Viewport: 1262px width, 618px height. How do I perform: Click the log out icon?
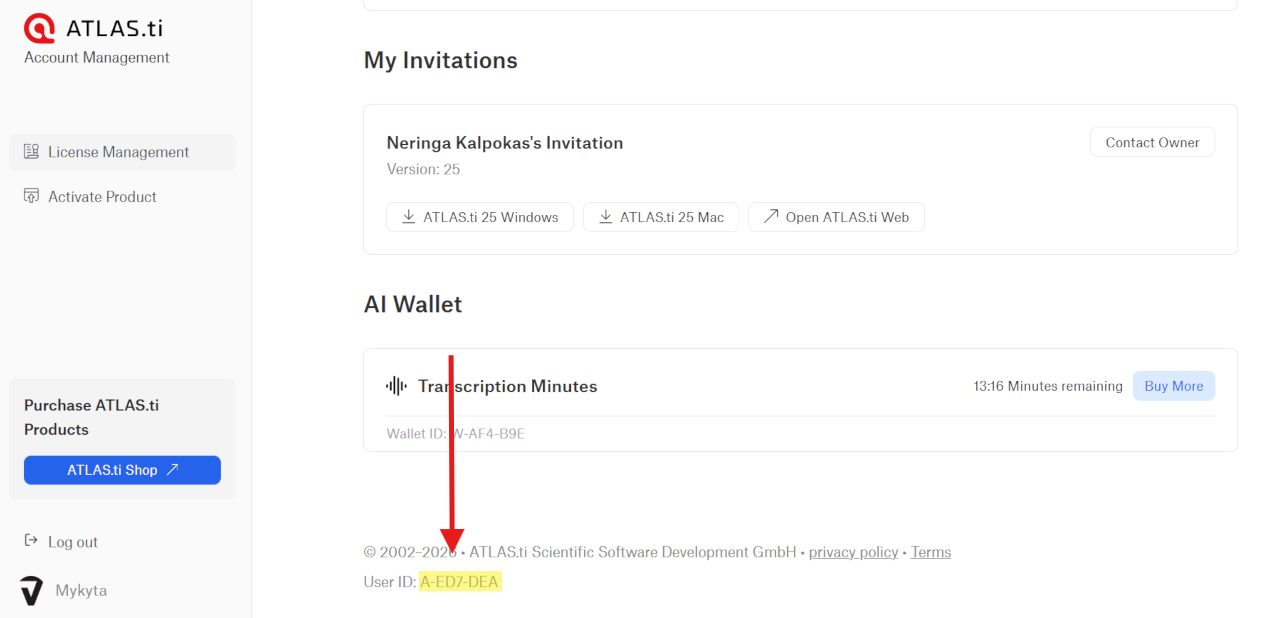[x=31, y=541]
